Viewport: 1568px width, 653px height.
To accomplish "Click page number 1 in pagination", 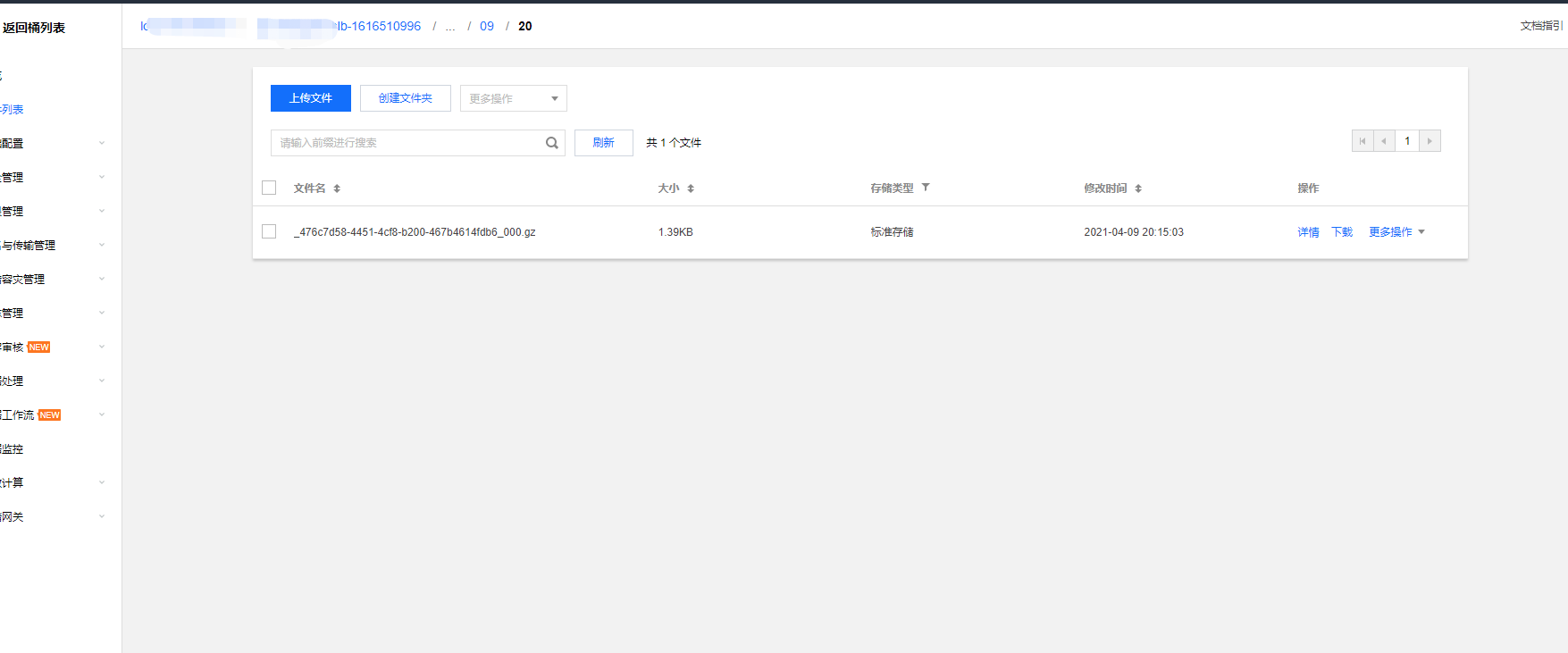I will coord(1407,141).
